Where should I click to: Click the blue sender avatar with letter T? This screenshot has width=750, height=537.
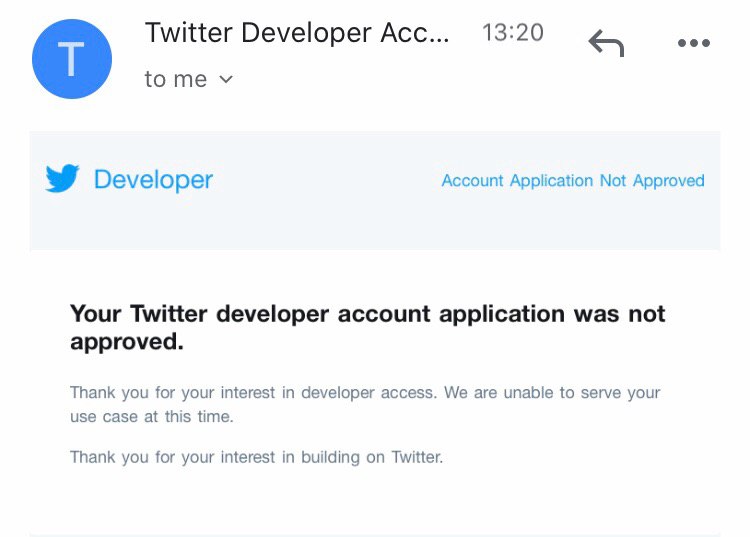tap(72, 59)
